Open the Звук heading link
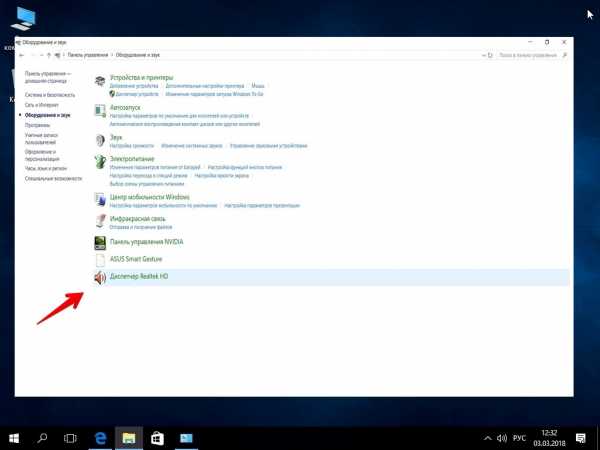This screenshot has height=450, width=600. (x=116, y=137)
